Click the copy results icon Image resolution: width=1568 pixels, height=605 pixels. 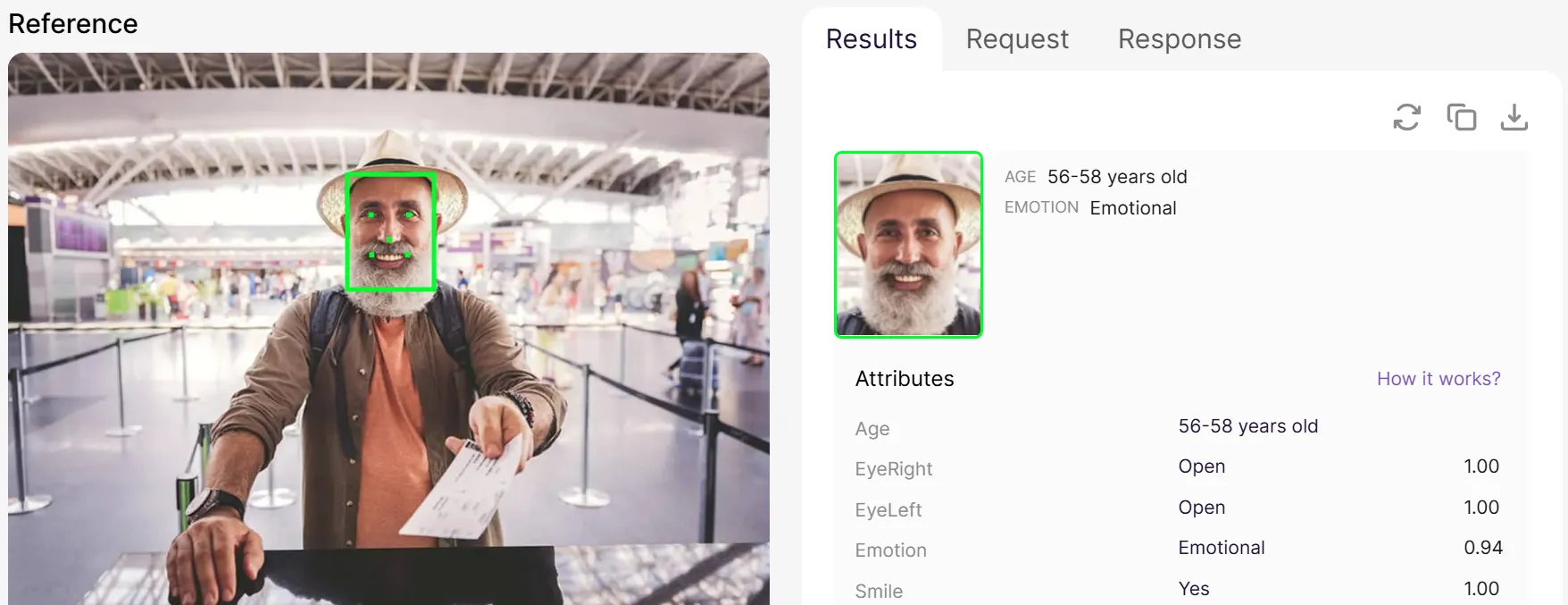(x=1461, y=117)
